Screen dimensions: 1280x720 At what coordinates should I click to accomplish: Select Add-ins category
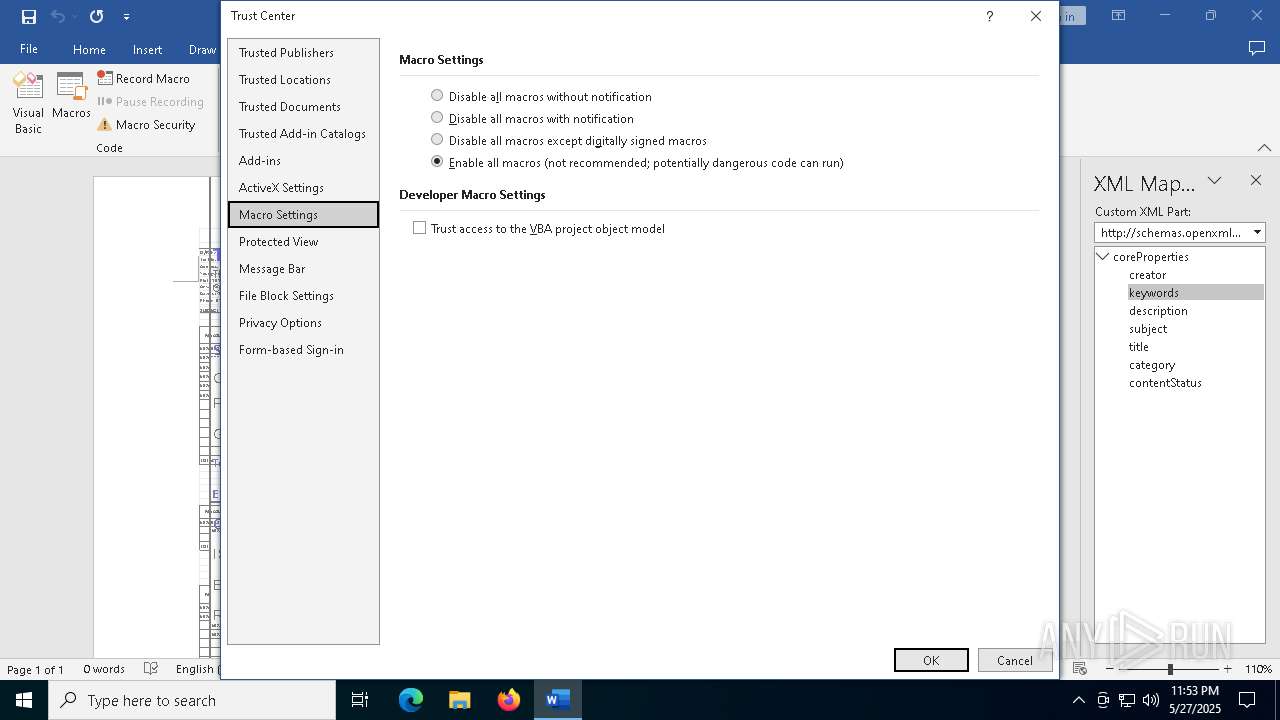tap(303, 161)
